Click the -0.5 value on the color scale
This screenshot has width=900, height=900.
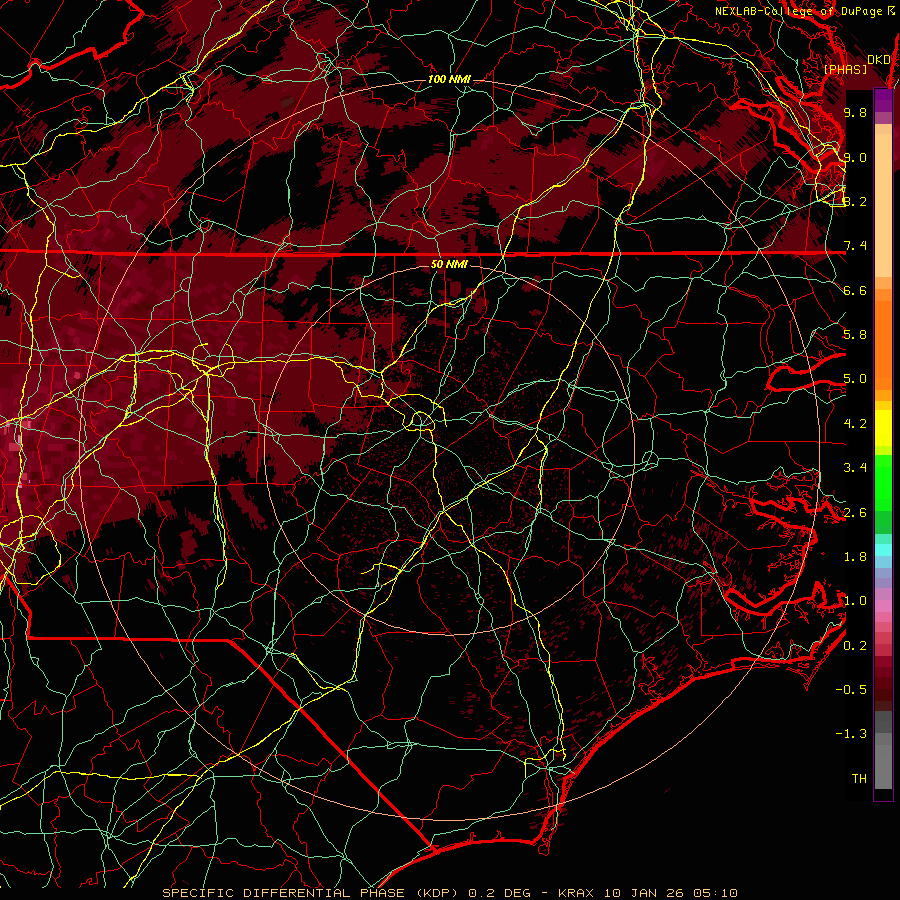click(x=851, y=690)
